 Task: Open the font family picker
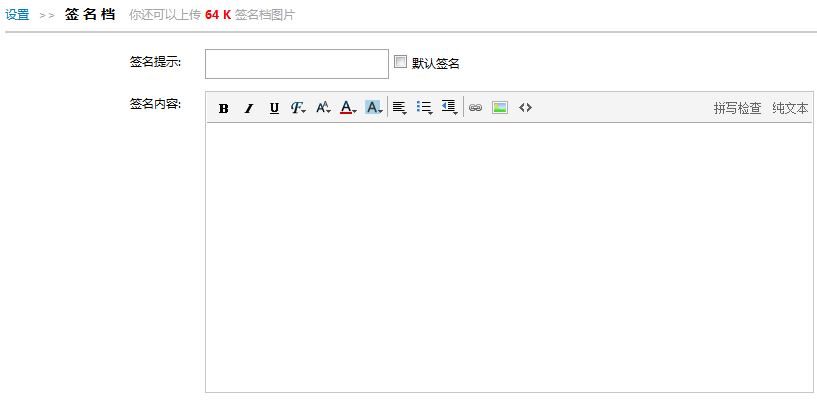[x=298, y=108]
